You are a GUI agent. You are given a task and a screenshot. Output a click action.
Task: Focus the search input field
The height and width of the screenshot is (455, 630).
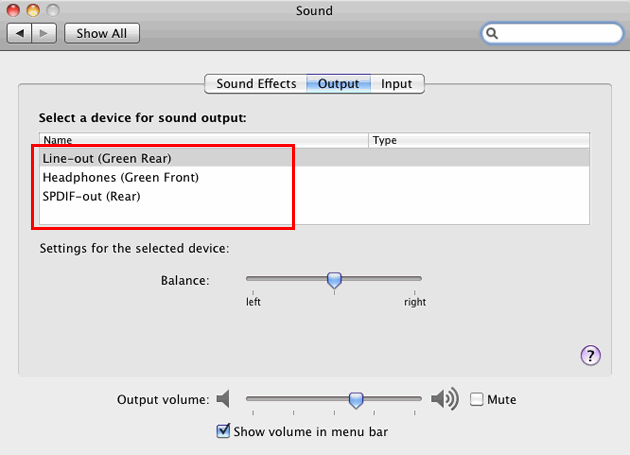(x=552, y=33)
